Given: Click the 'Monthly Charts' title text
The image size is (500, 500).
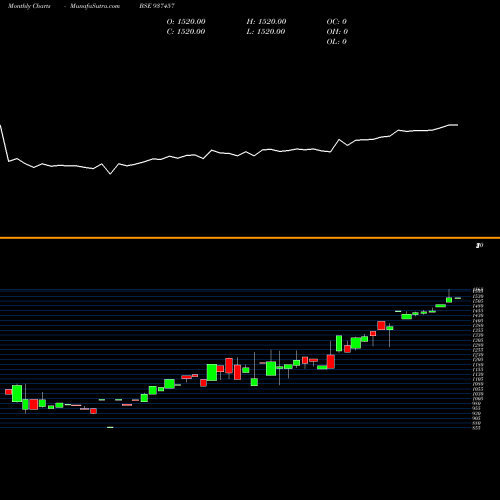Looking at the screenshot, I should click(x=29, y=6).
